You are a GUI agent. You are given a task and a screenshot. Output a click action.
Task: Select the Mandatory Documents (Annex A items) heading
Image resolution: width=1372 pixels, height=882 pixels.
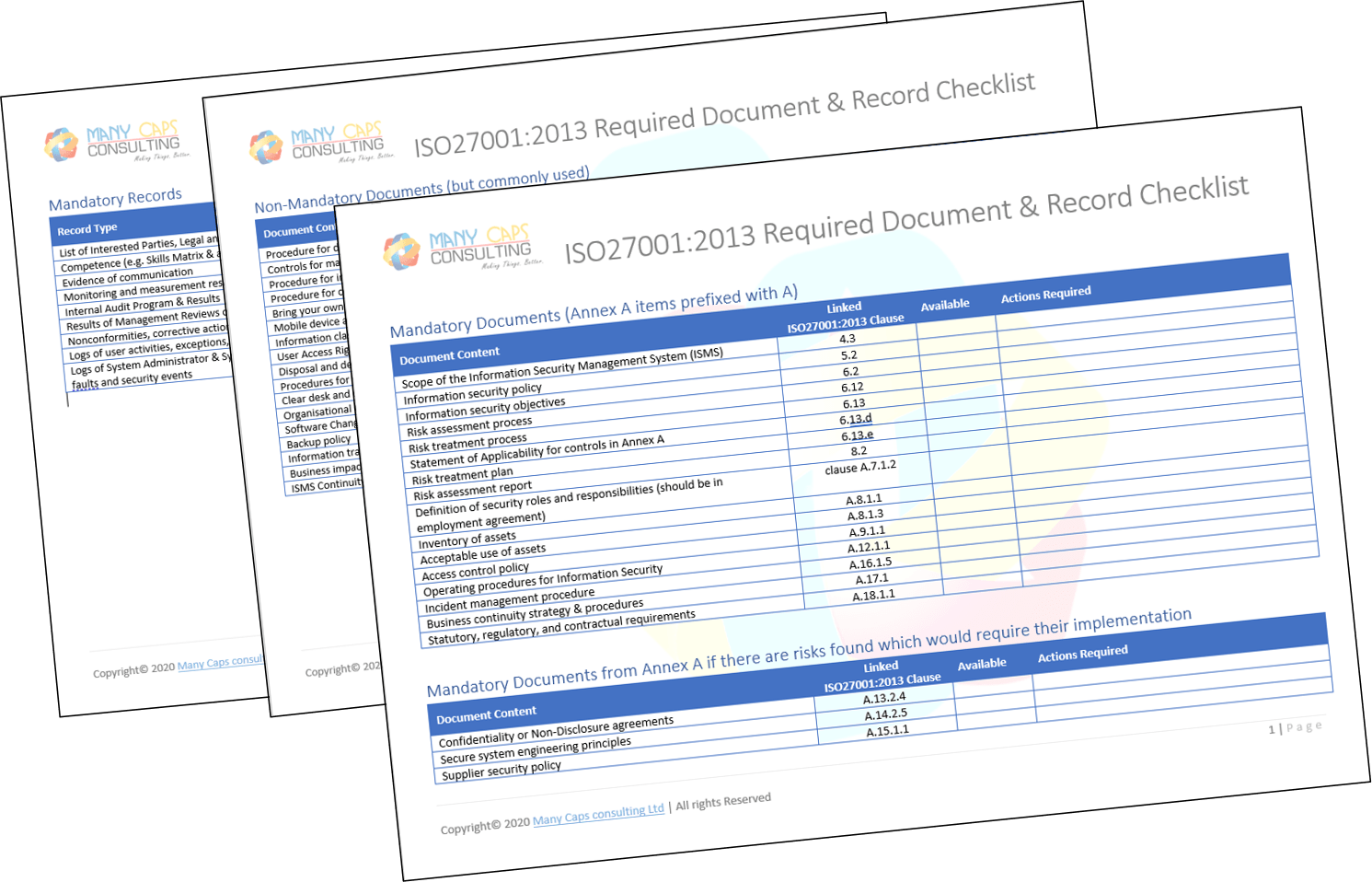coord(593,310)
